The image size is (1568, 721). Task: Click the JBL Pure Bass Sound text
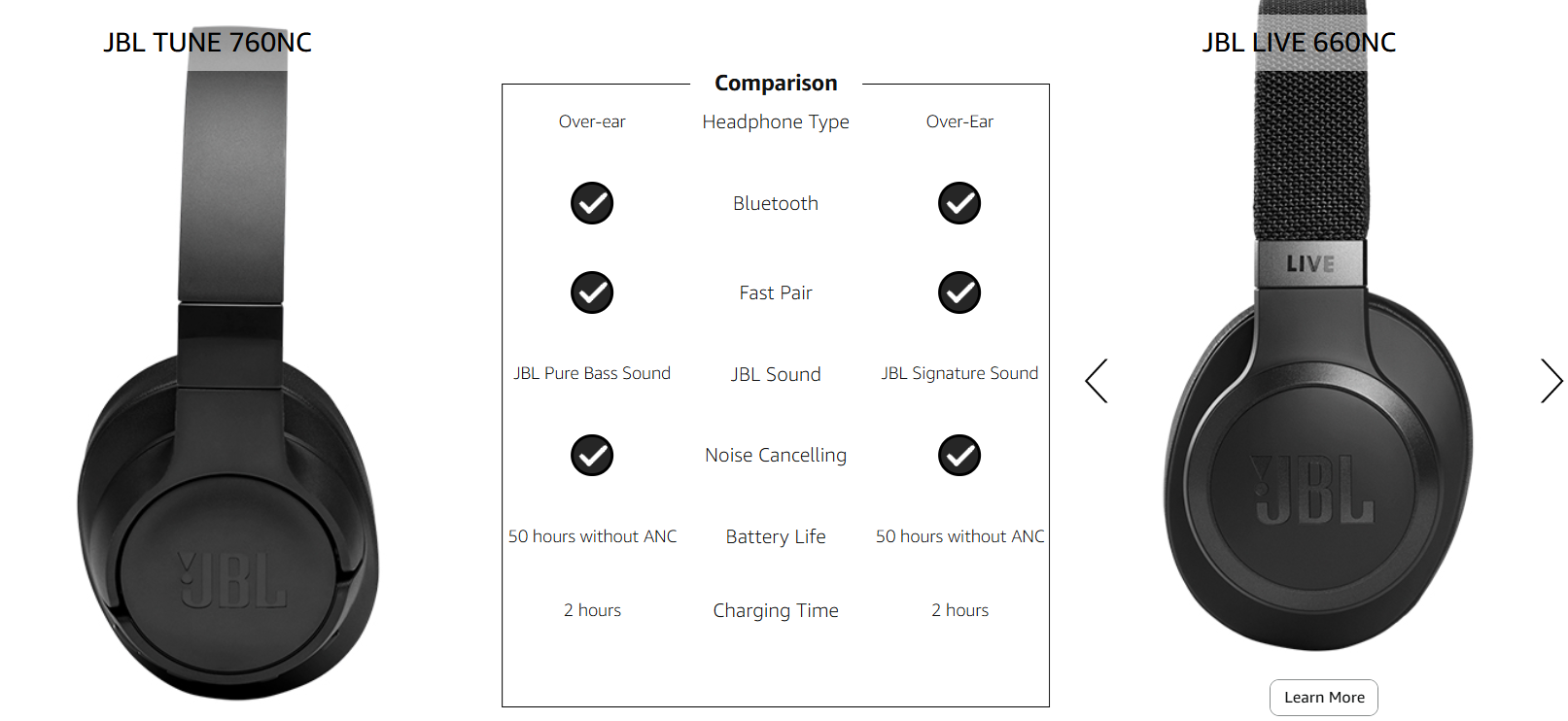(x=592, y=373)
